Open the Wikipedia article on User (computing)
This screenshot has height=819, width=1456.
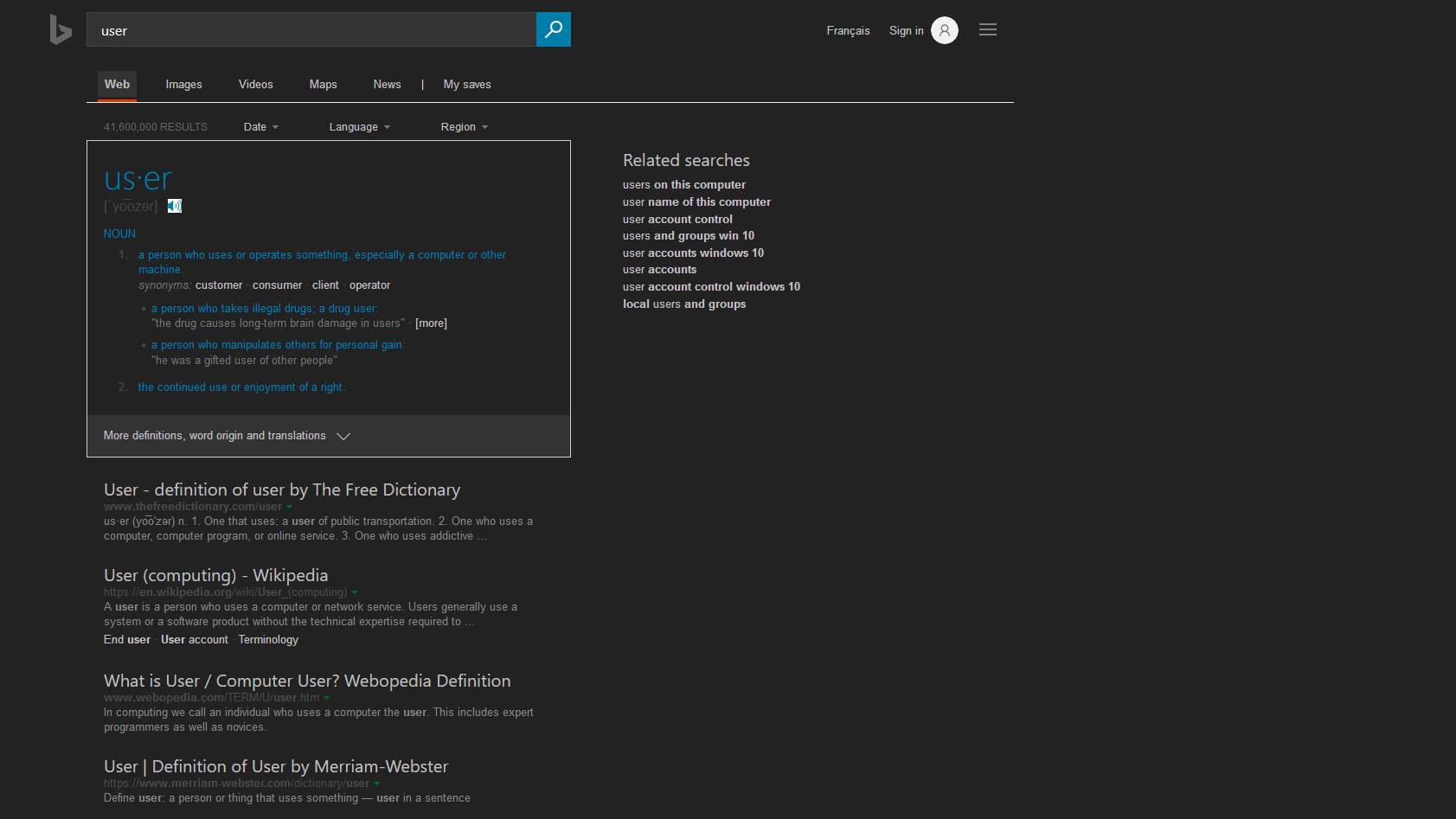(x=215, y=574)
